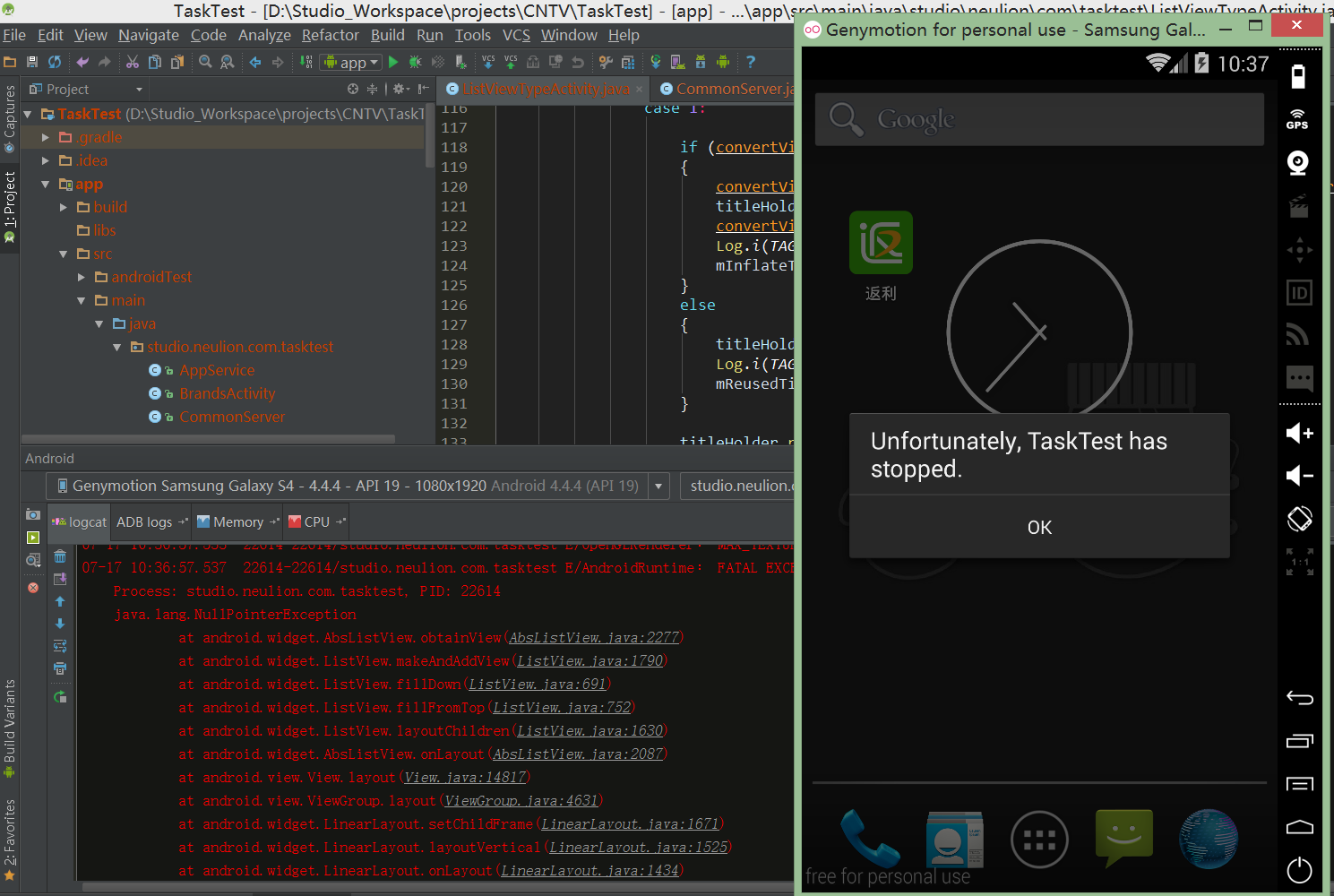Click Genymotion home button
1334x896 pixels.
1299,827
